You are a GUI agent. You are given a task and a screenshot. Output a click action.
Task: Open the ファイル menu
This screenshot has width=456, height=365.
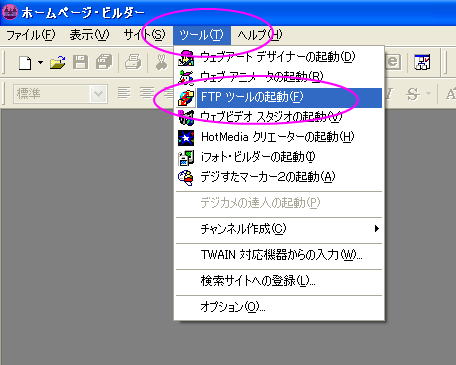(31, 35)
